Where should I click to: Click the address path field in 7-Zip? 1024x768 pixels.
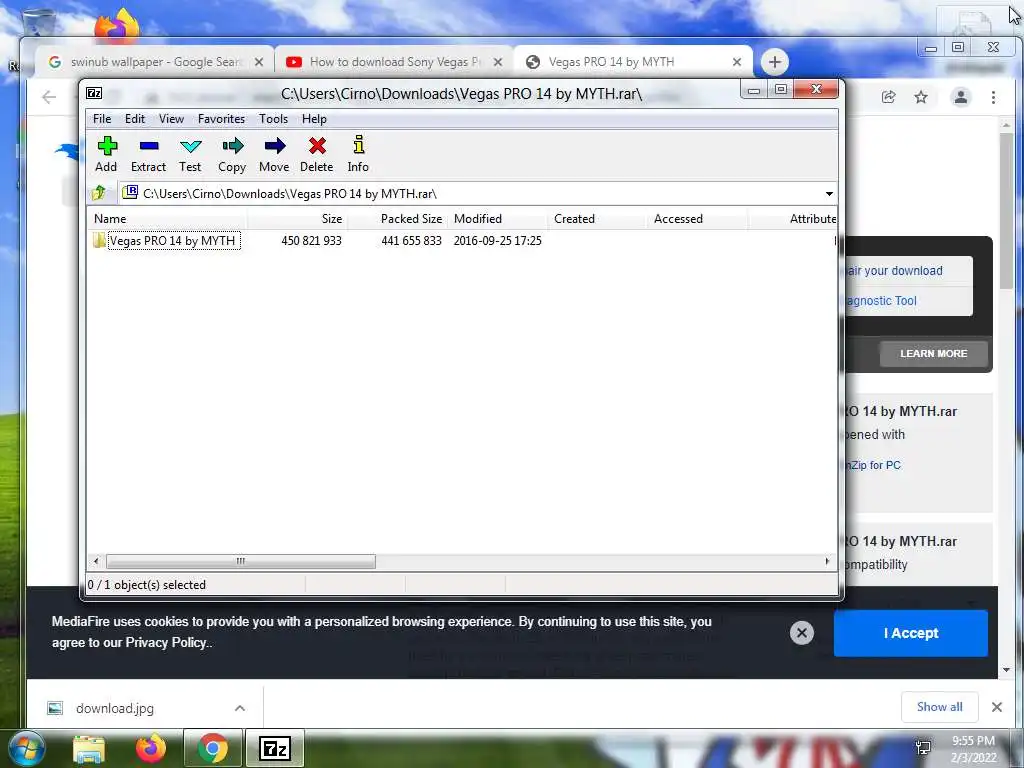476,193
